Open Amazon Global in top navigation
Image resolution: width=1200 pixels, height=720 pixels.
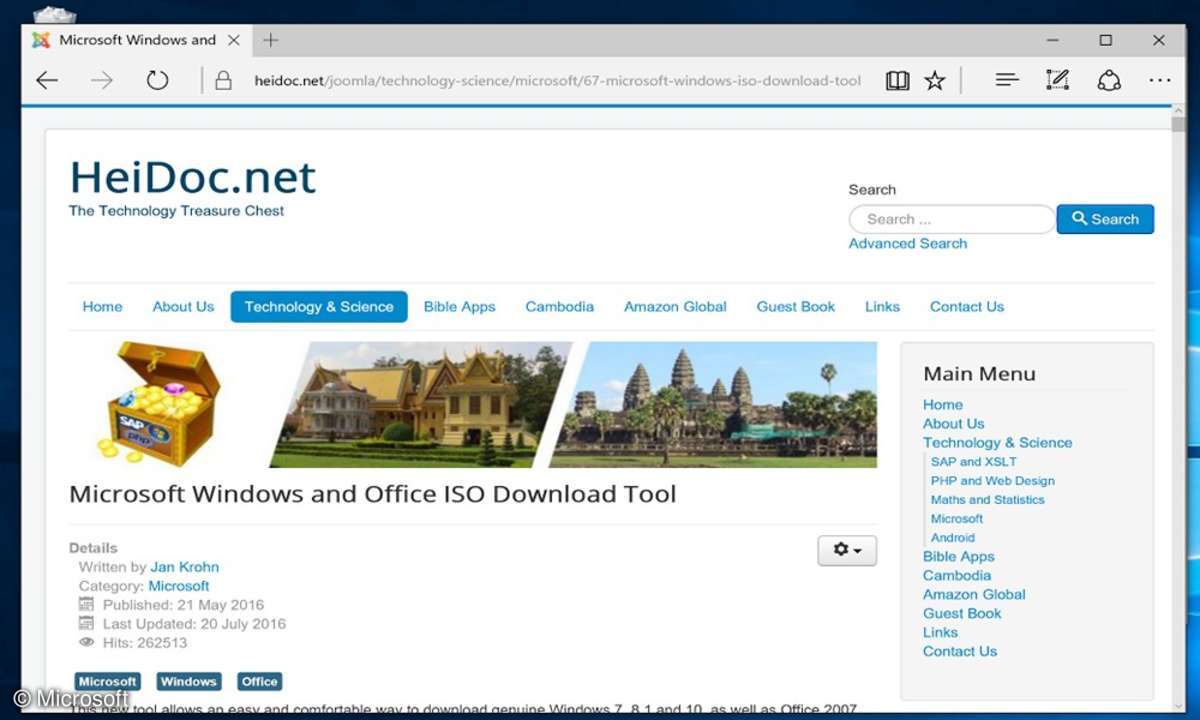[x=675, y=307]
